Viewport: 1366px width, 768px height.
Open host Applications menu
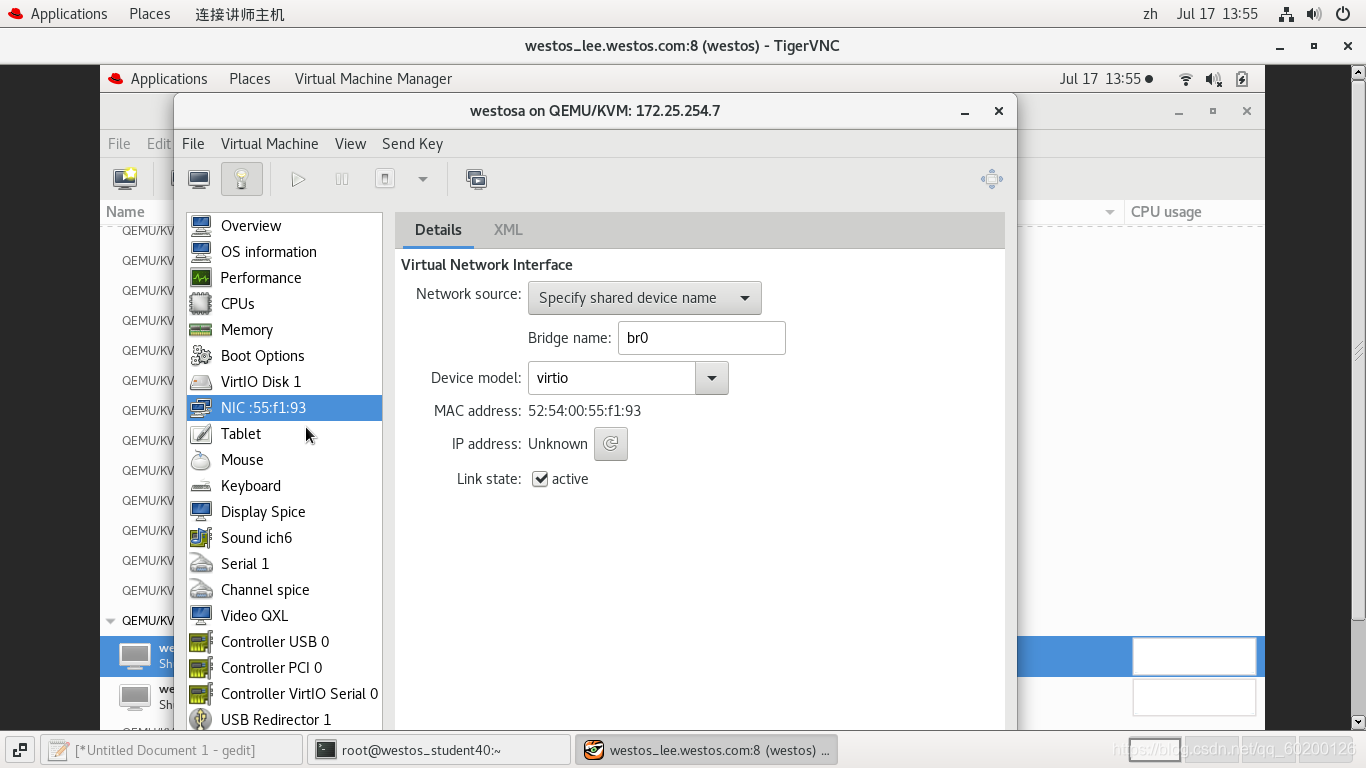[x=57, y=14]
